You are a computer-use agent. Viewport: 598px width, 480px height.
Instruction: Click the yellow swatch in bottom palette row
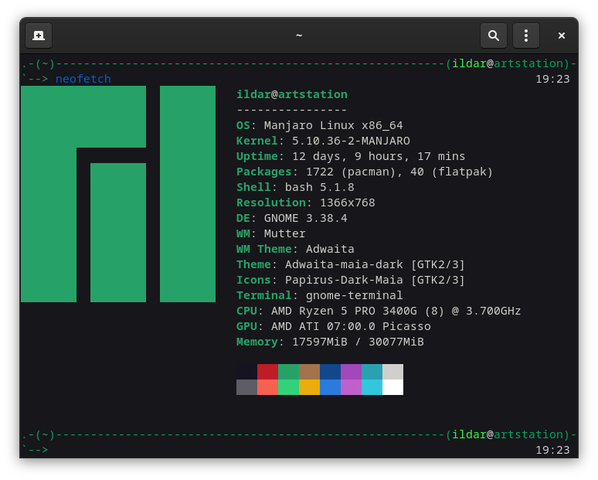(309, 387)
